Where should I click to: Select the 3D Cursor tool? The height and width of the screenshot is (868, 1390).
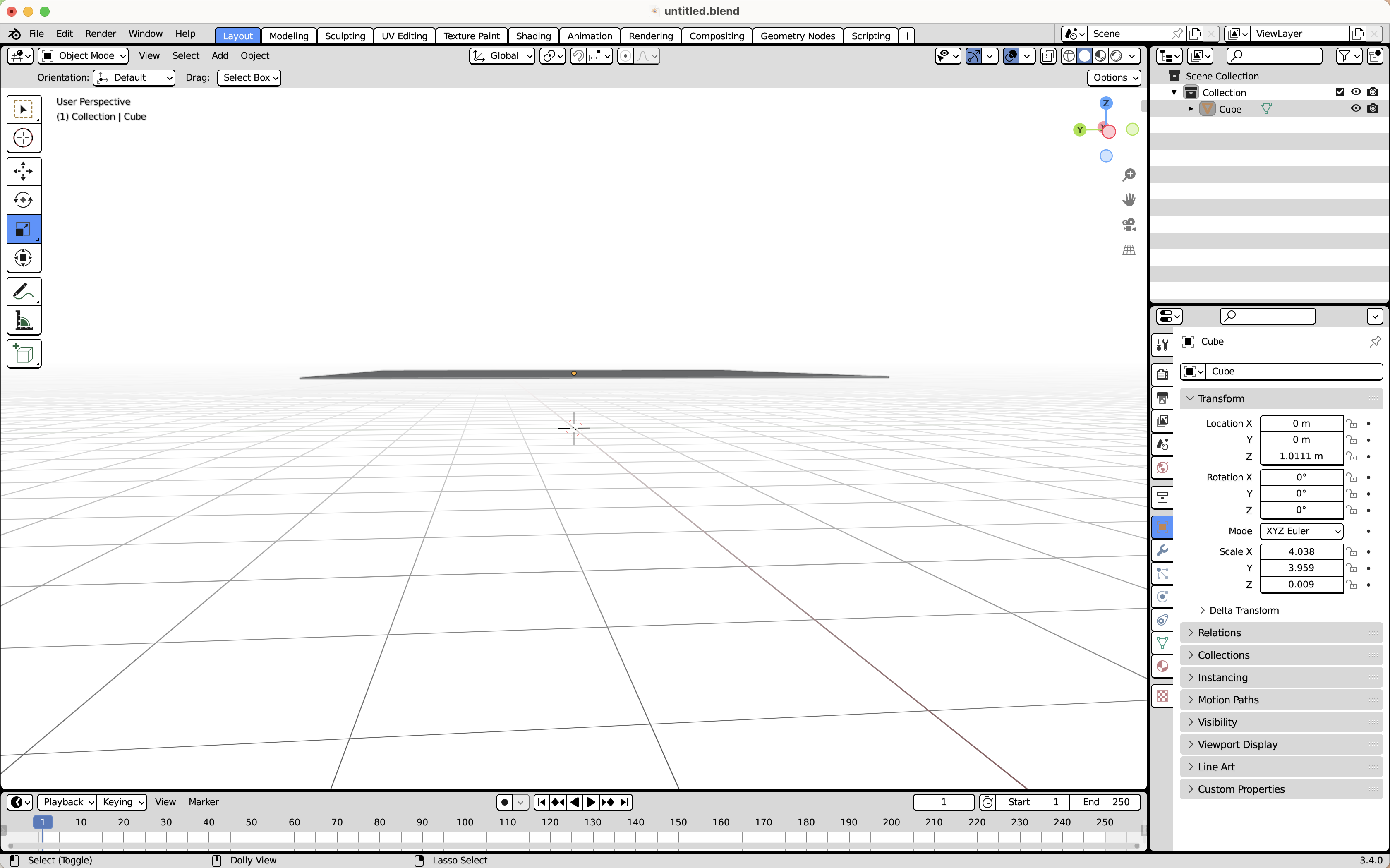[x=24, y=138]
